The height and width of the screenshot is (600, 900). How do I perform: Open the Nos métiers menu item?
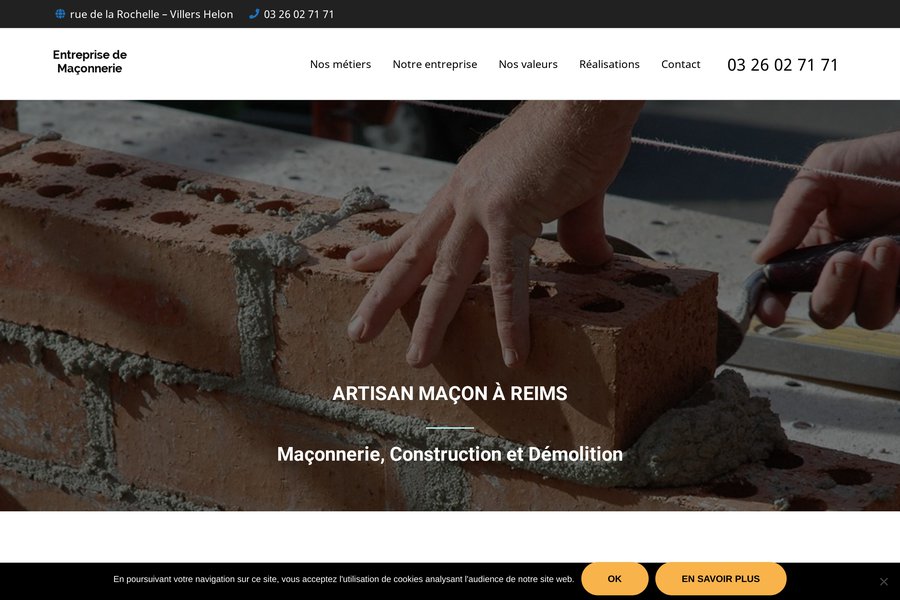coord(340,64)
